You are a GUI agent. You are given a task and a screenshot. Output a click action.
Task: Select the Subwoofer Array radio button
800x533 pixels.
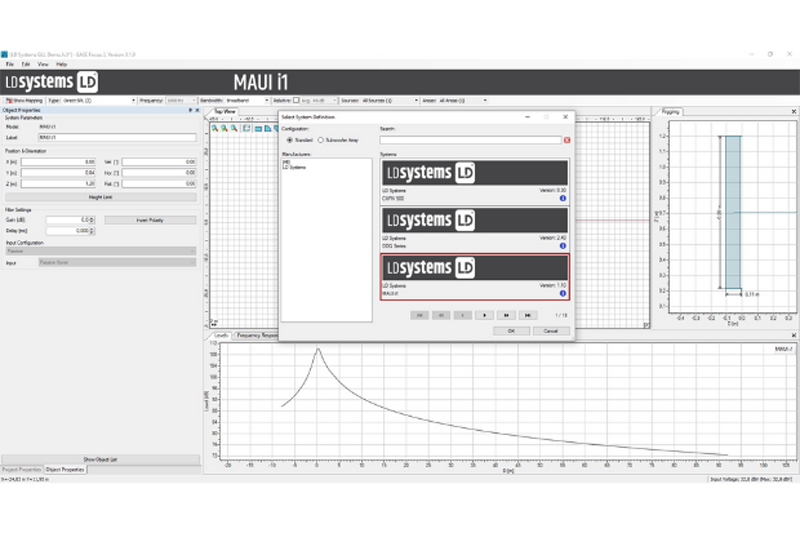(x=320, y=140)
